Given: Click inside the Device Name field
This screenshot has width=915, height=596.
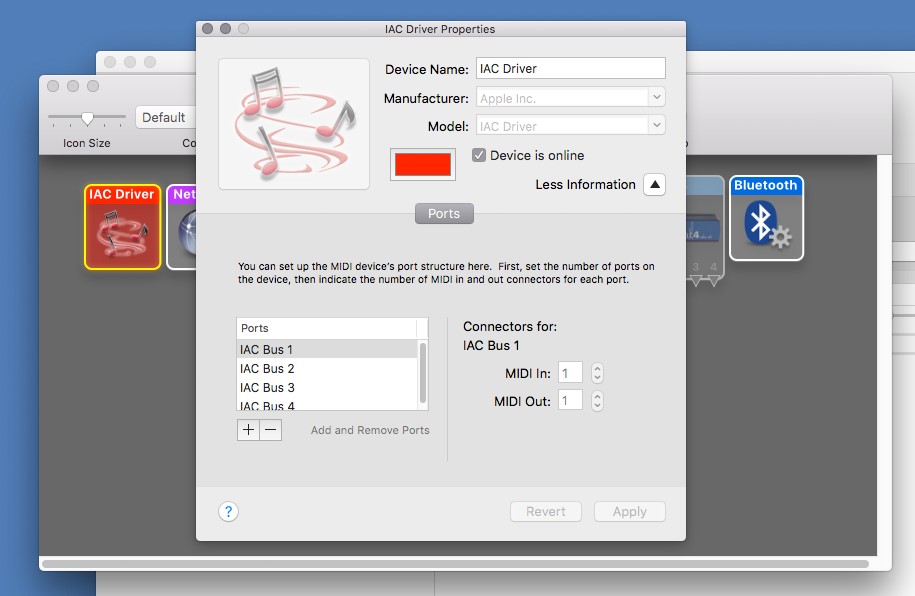Looking at the screenshot, I should [x=570, y=68].
